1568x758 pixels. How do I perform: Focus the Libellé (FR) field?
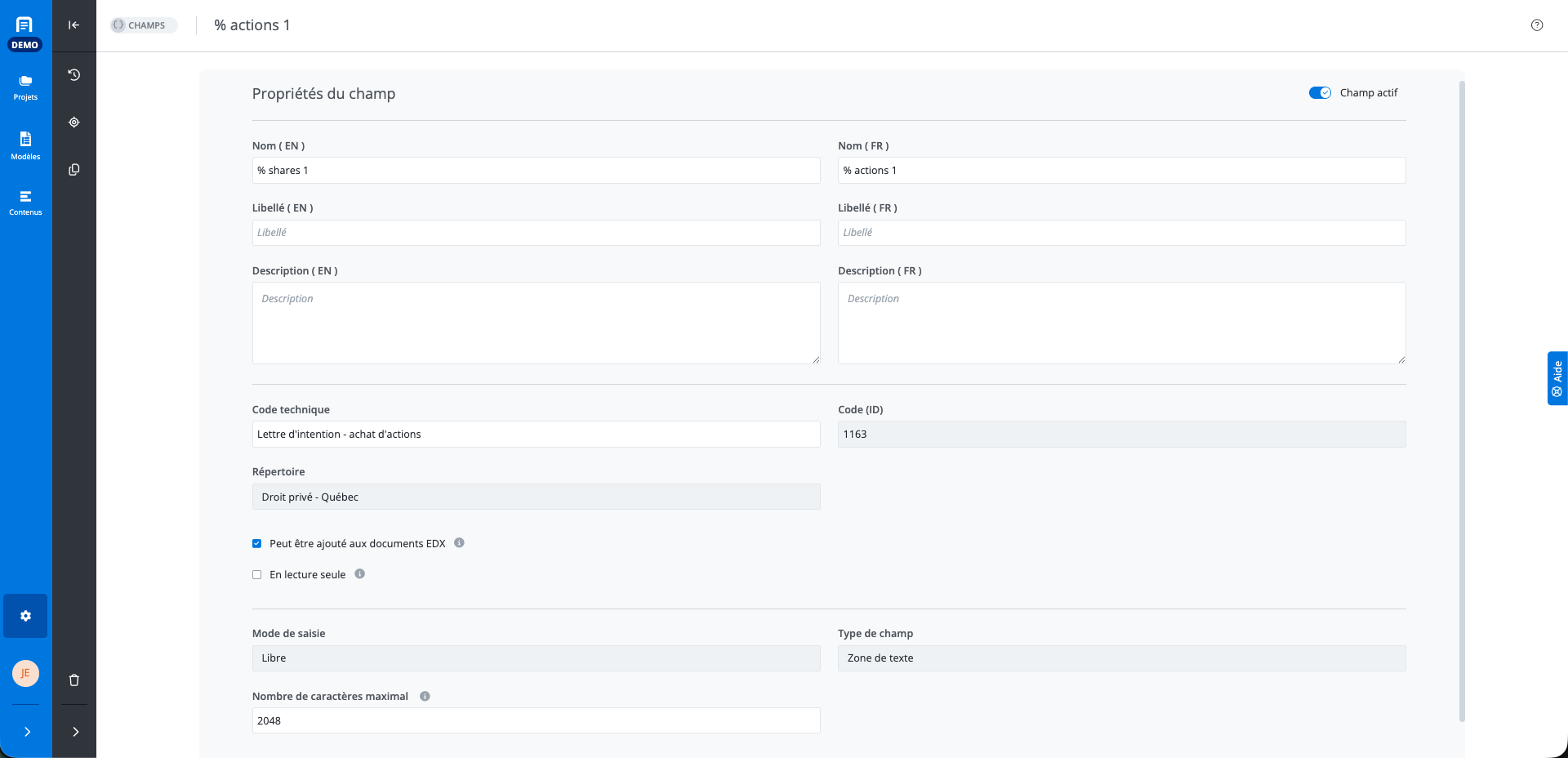[x=1121, y=233]
